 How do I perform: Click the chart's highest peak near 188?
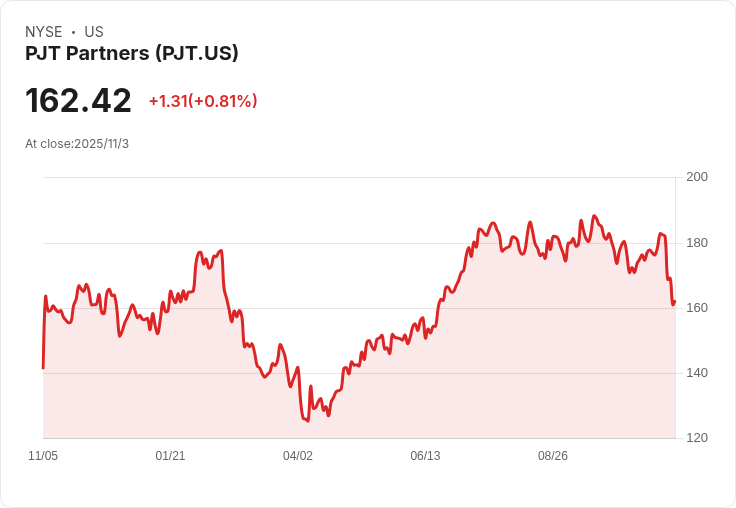pyautogui.click(x=595, y=216)
